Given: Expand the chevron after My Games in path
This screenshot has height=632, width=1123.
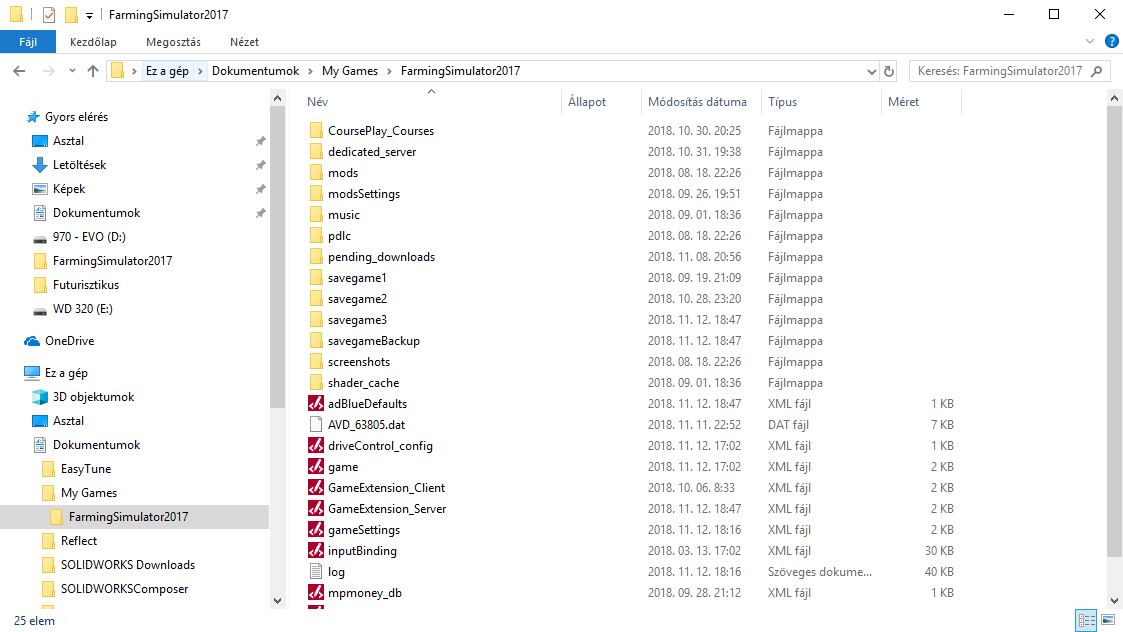Looking at the screenshot, I should (x=390, y=71).
